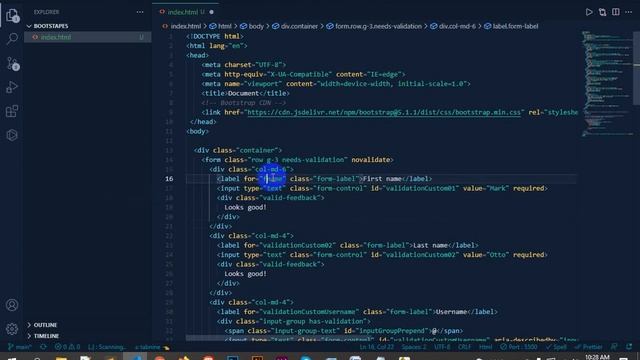640x360 pixels.
Task: Expand the TIMELINE section
Action: pos(46,336)
